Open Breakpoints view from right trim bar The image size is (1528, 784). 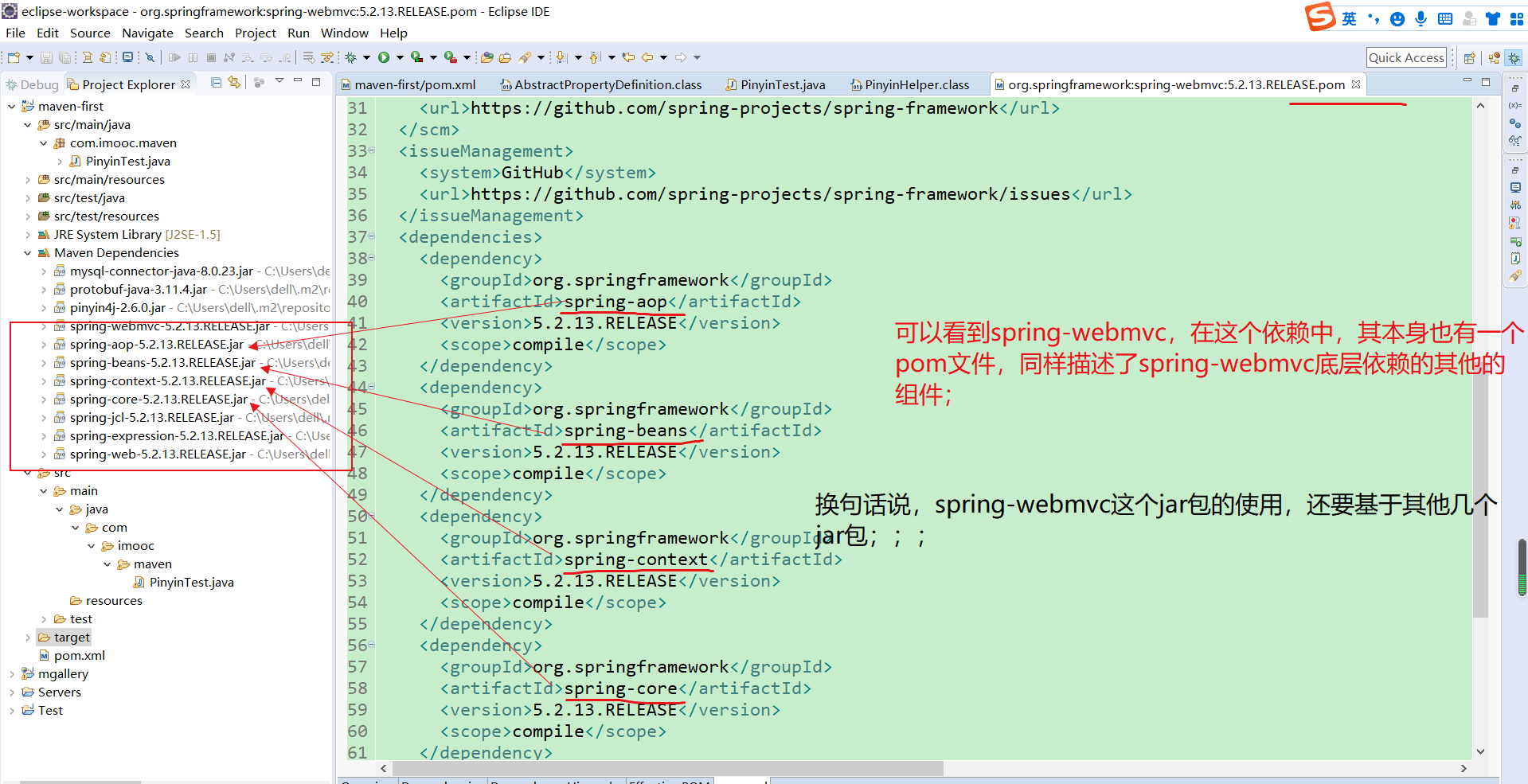1514,123
